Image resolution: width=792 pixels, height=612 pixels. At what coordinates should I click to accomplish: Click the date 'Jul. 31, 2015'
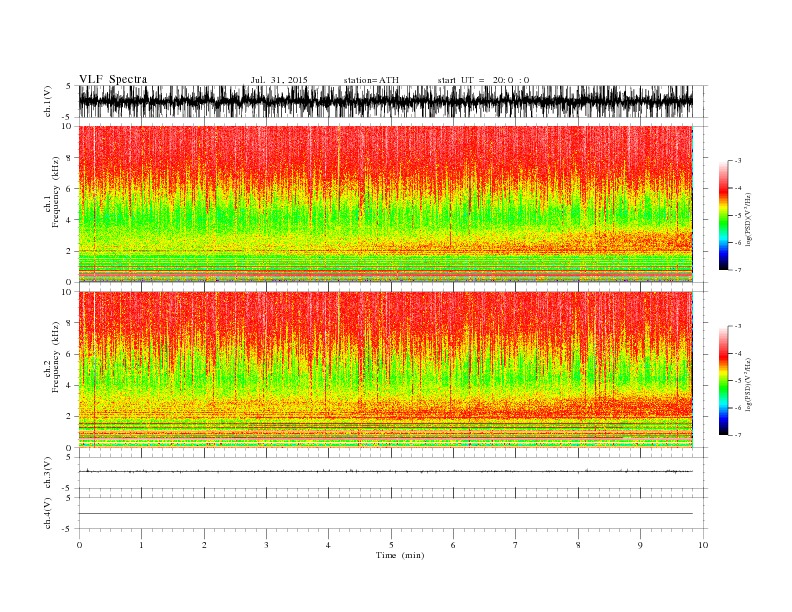coord(279,80)
